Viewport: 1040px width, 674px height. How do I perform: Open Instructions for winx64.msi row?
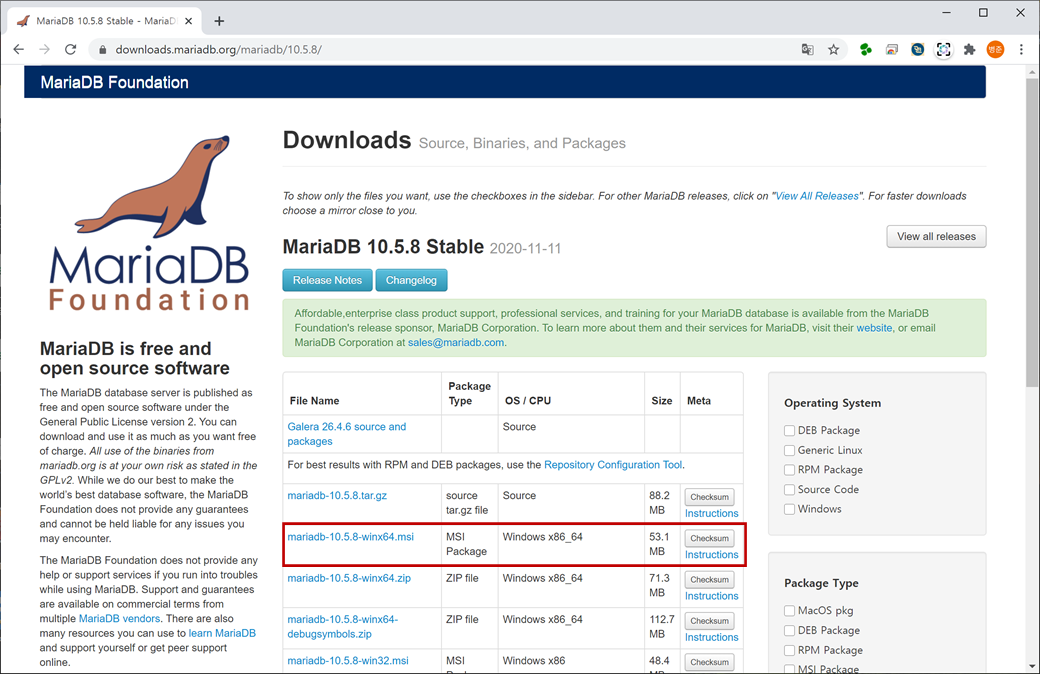(x=711, y=555)
